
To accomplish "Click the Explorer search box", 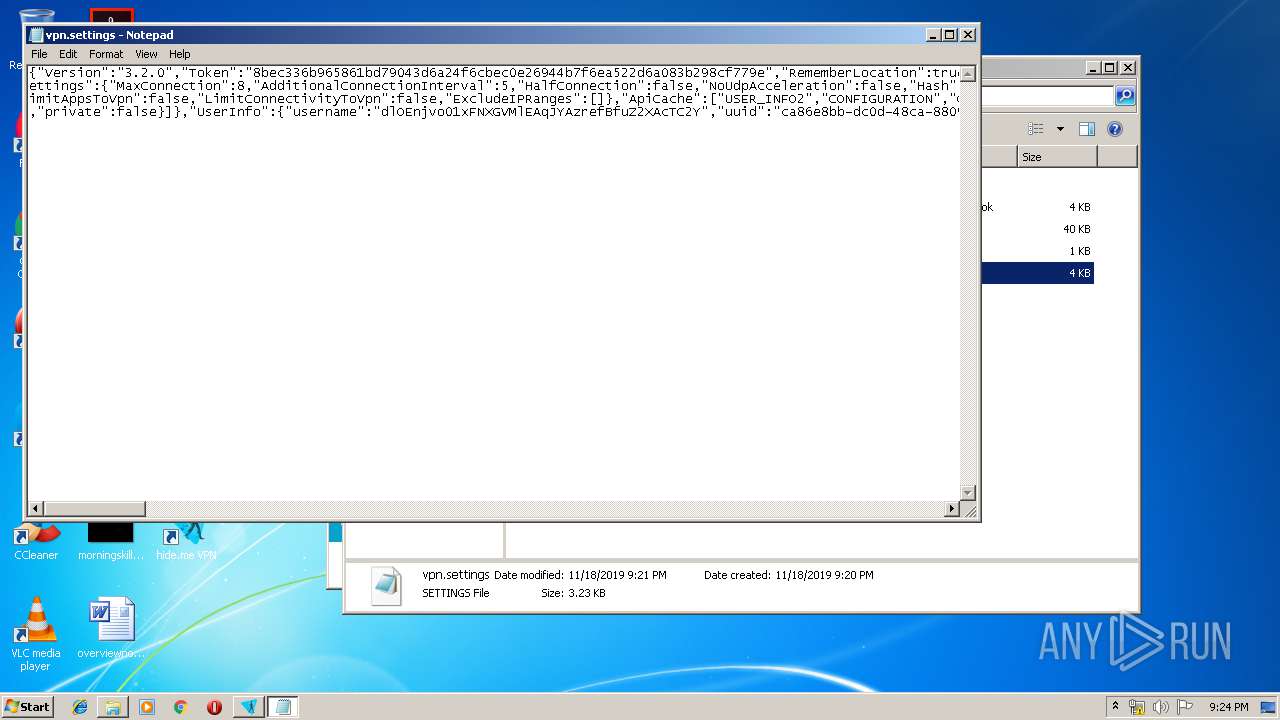I will 1047,96.
